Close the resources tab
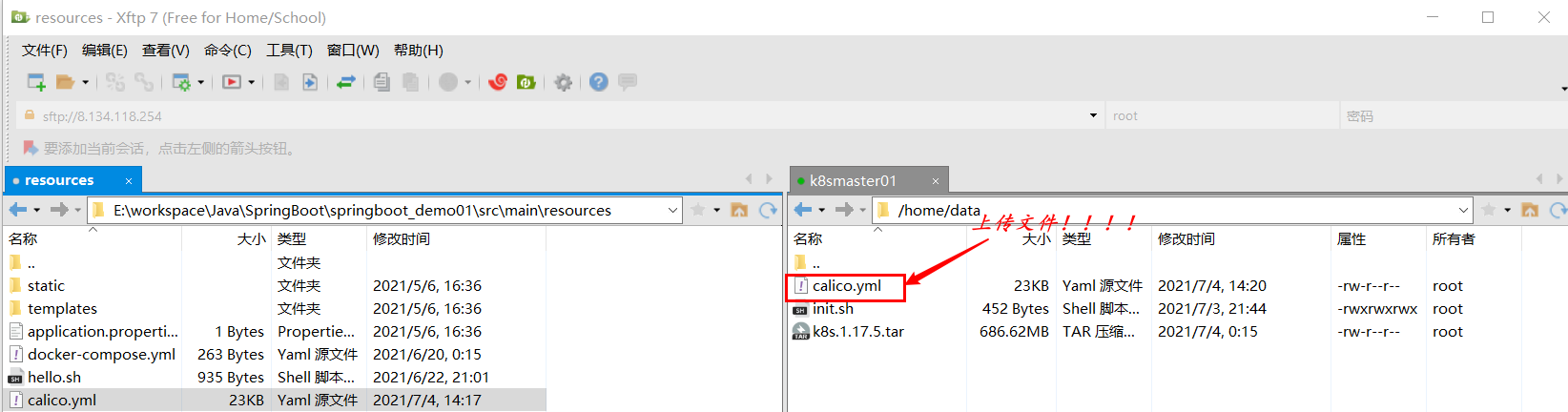 [129, 180]
